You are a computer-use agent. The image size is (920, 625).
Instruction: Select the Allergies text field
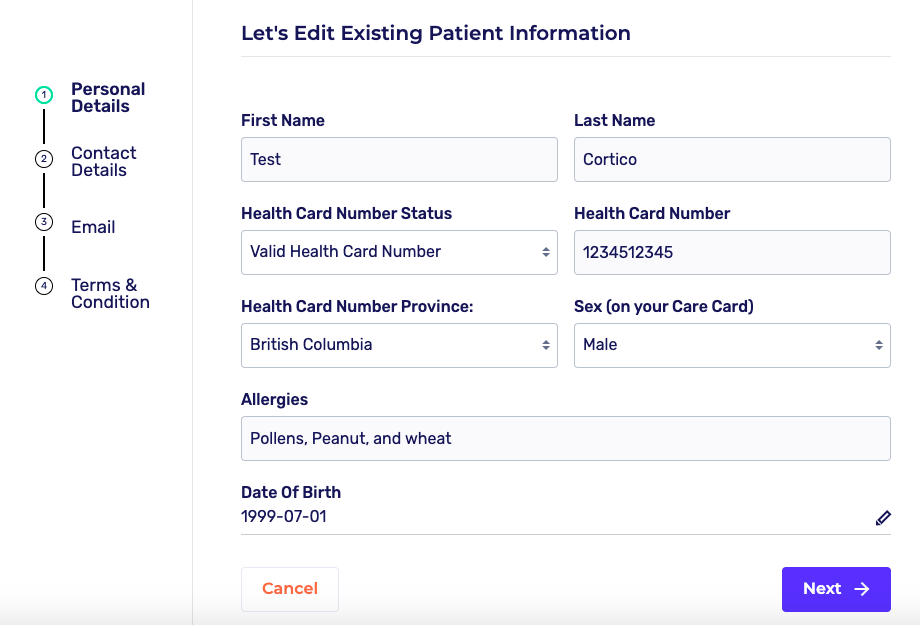565,439
